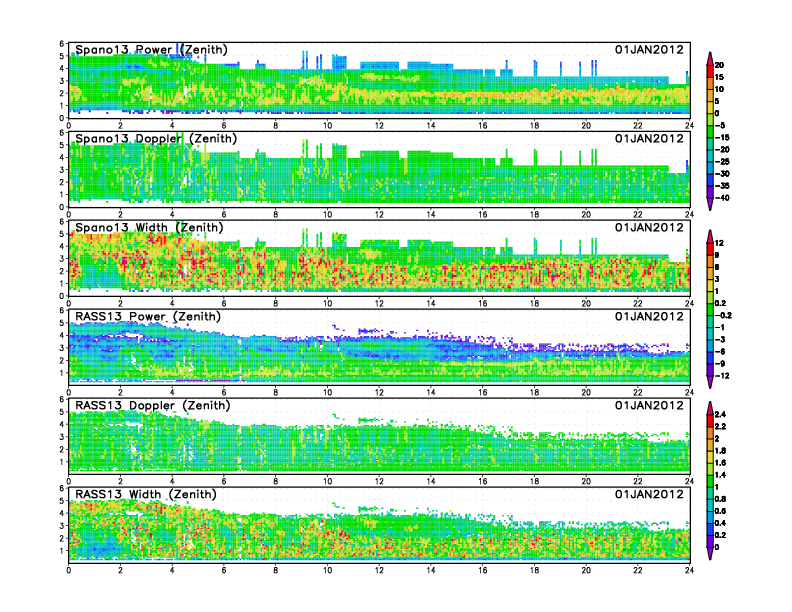Click the hour 24 tick label under the RASS13 Width plot

pyautogui.click(x=689, y=570)
